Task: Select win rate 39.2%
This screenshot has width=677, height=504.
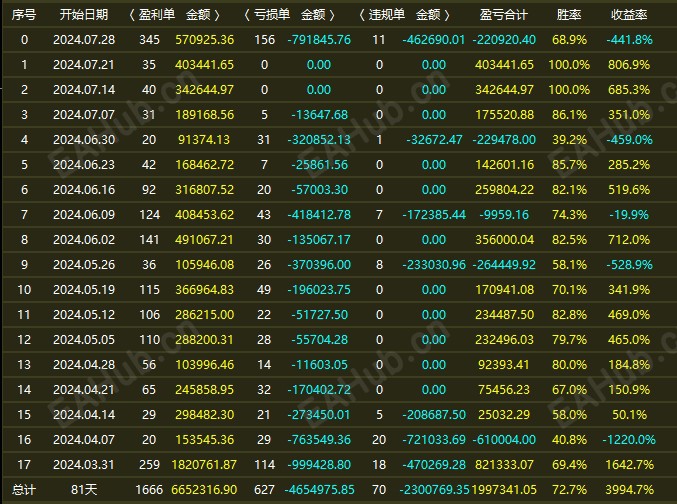Action: [569, 140]
